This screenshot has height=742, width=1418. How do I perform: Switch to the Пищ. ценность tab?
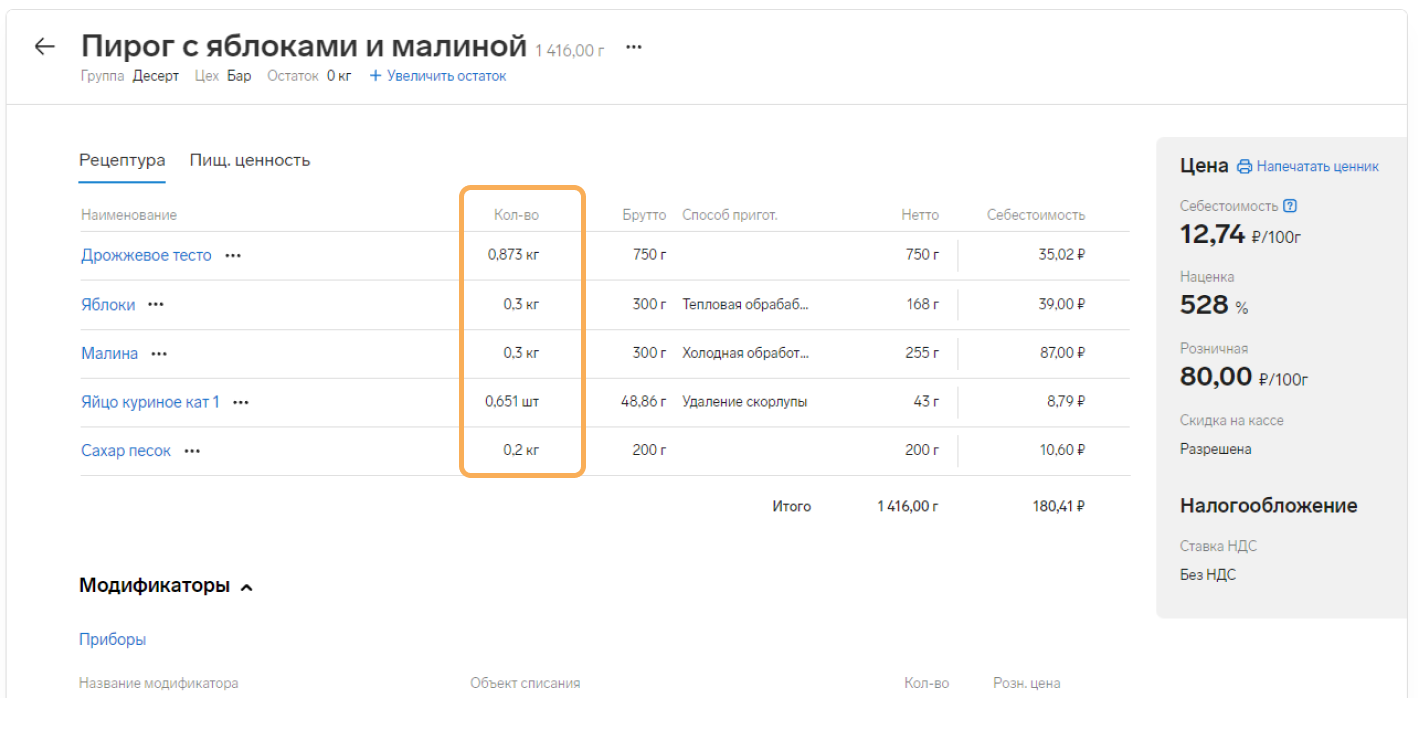[250, 160]
